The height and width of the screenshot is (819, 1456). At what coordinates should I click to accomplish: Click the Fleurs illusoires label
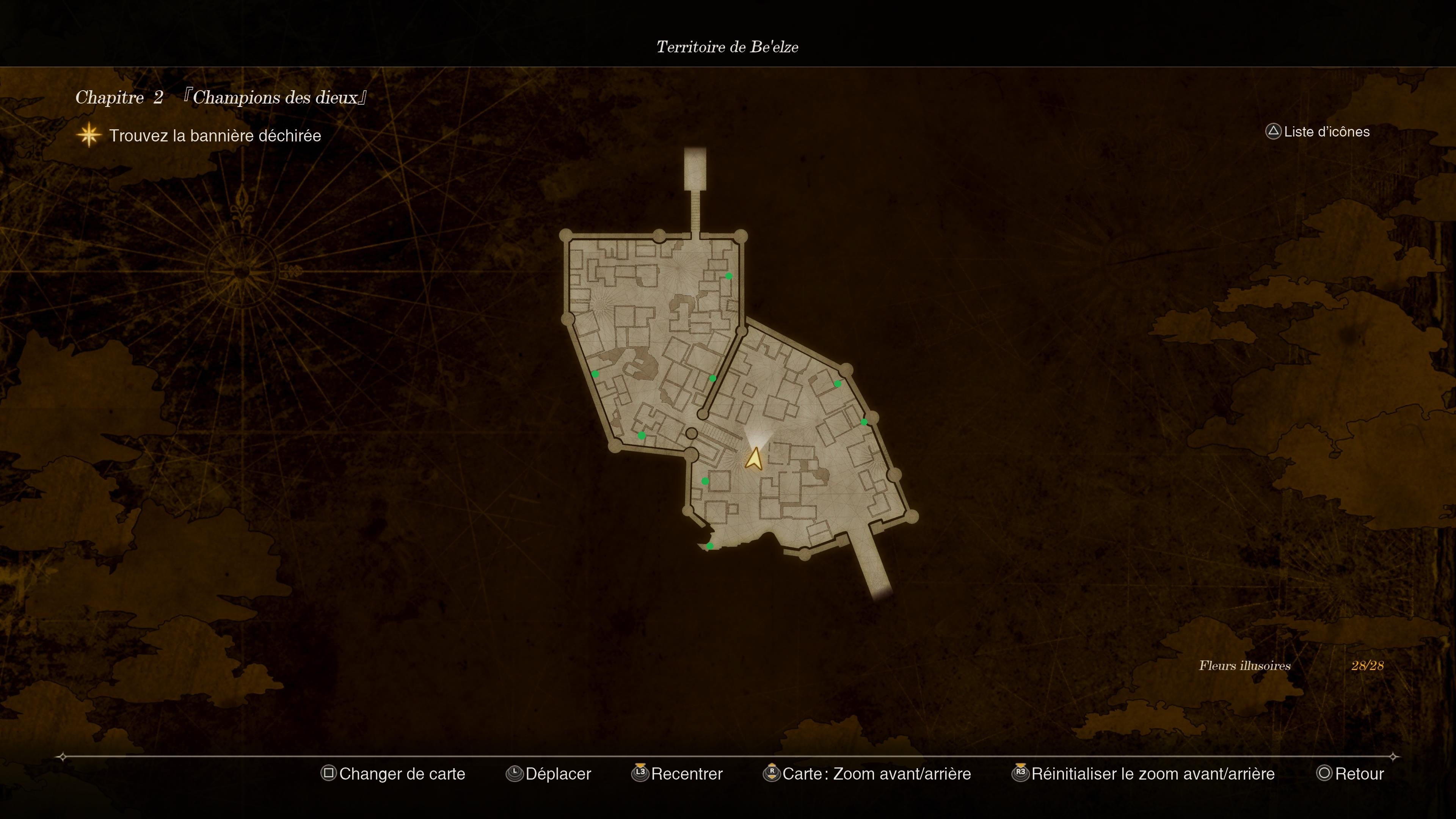click(1244, 666)
